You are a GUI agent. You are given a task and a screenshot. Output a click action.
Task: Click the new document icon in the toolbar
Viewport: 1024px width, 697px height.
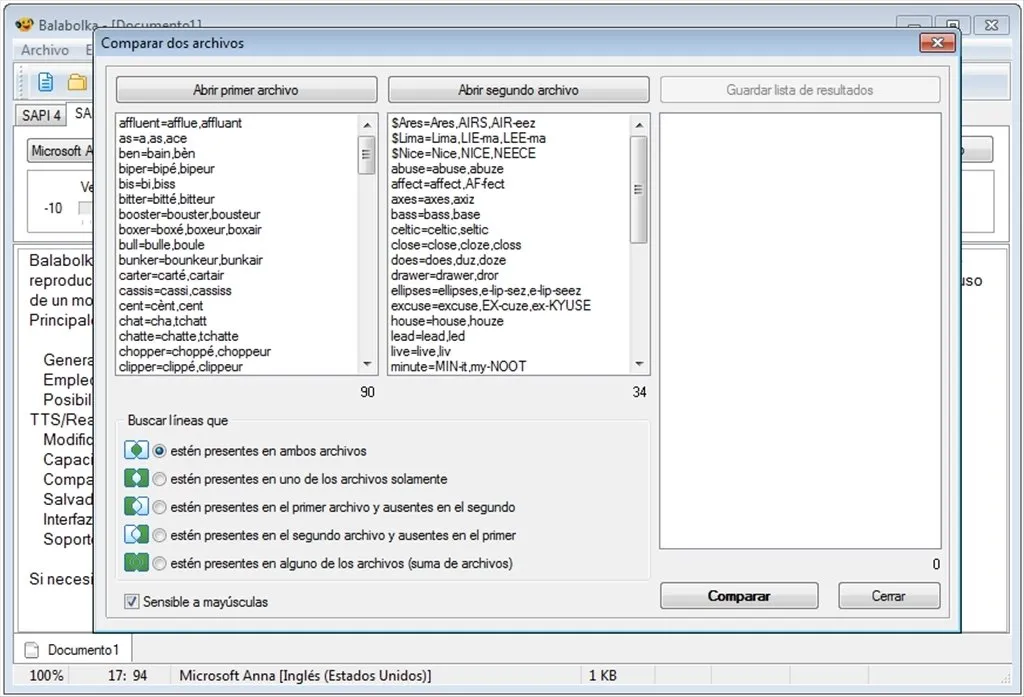coord(45,82)
